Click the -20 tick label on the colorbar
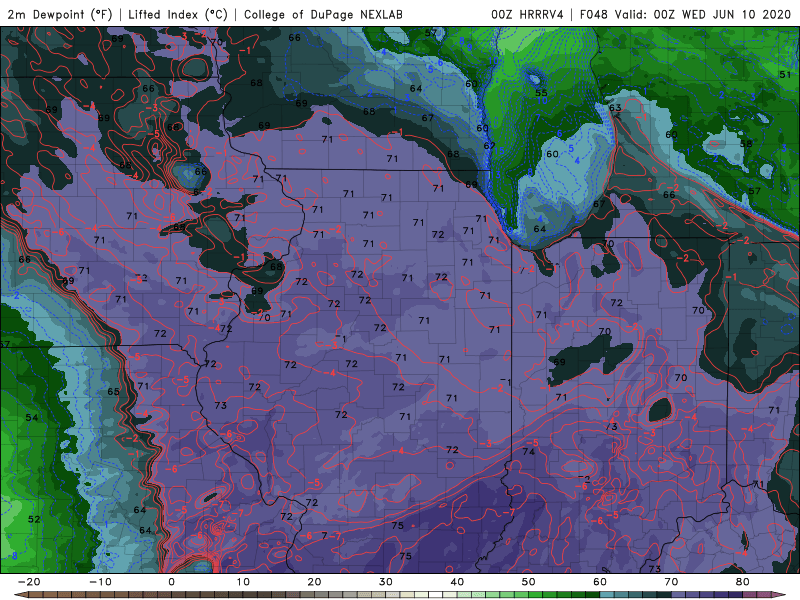800x600 pixels. tap(29, 582)
